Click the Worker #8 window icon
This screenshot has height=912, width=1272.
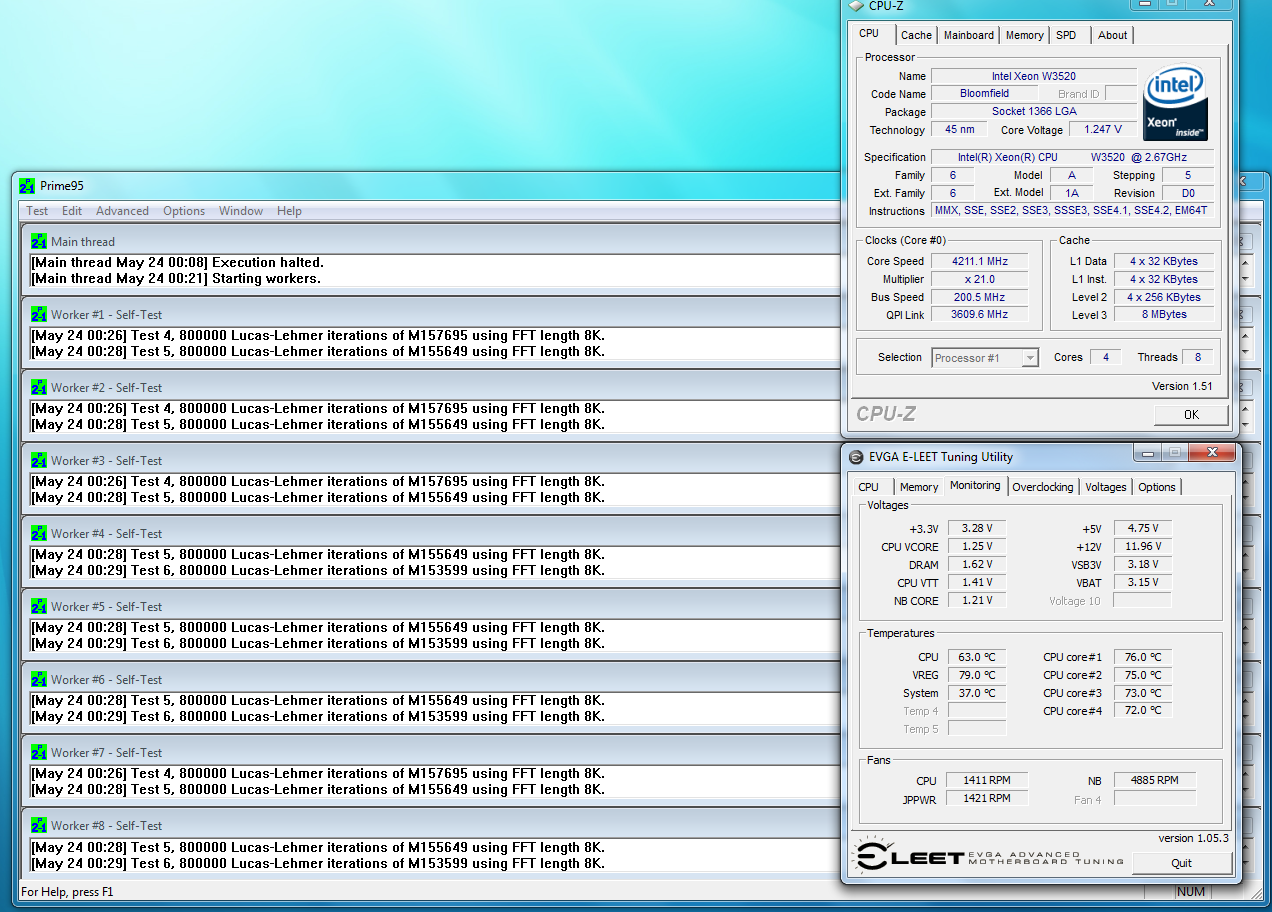(x=39, y=825)
